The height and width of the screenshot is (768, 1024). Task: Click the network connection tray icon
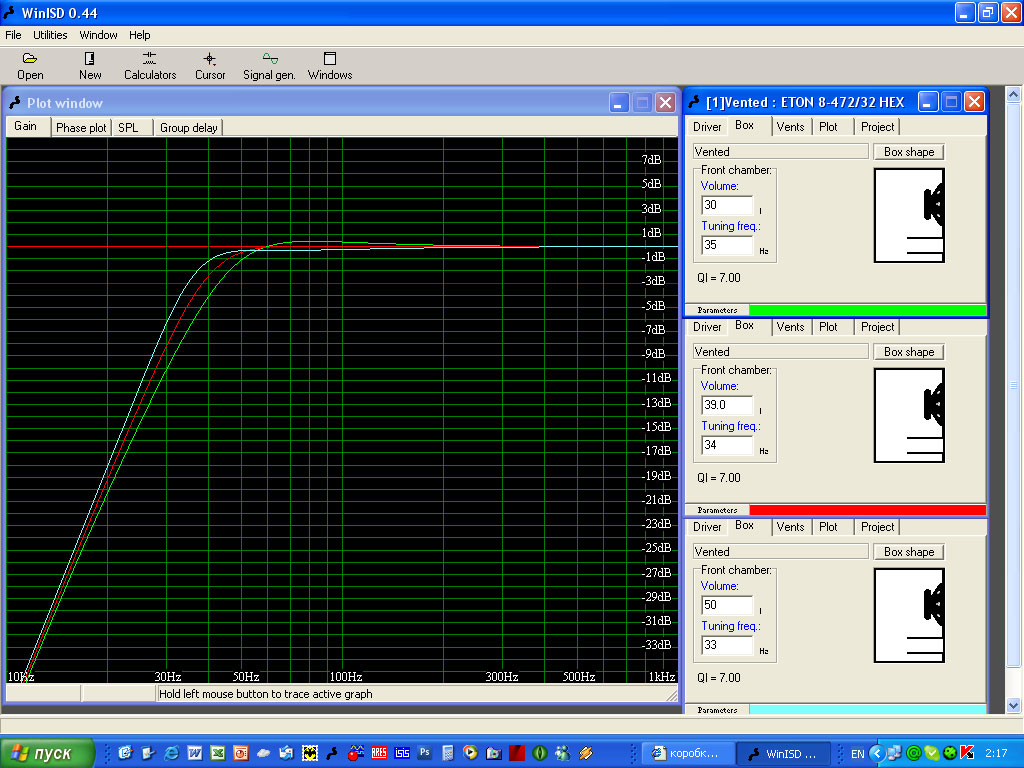click(894, 753)
